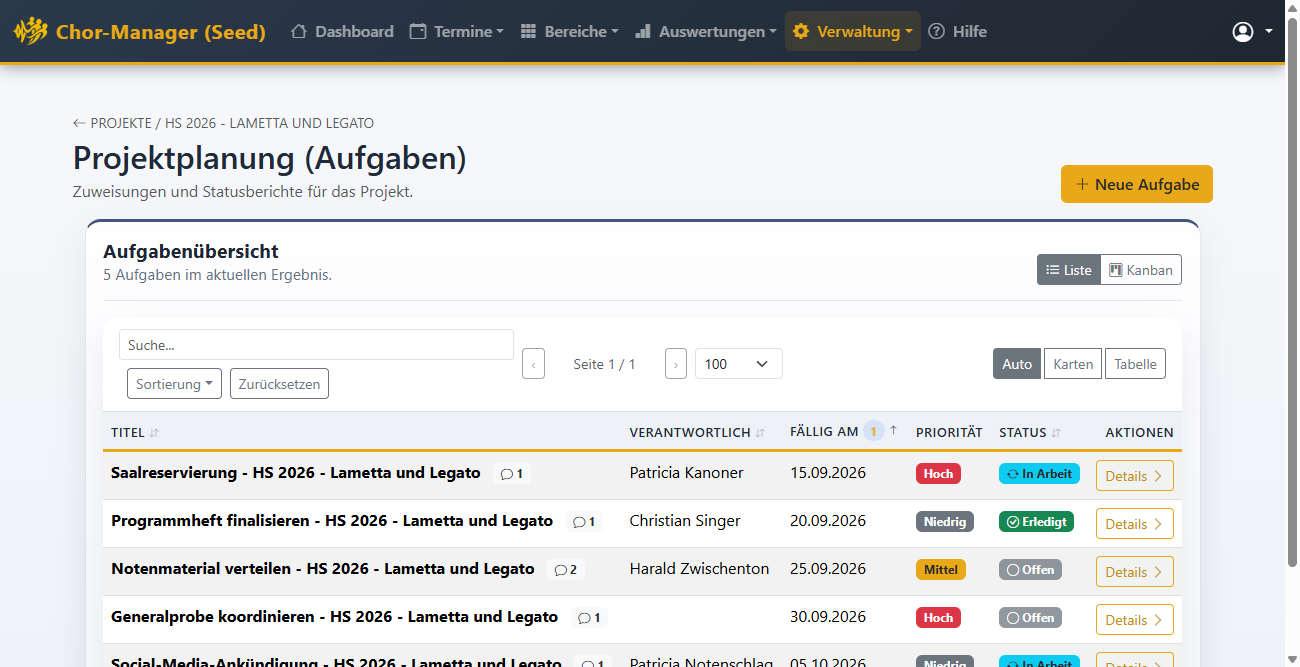Open comments bubble on Saalreservierung row
The height and width of the screenshot is (667, 1300).
click(x=512, y=474)
